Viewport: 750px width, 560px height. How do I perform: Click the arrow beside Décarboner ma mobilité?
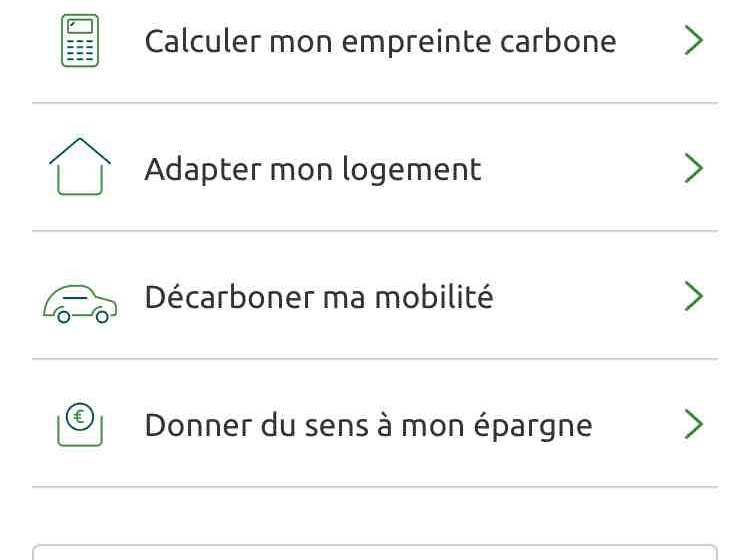(x=693, y=297)
